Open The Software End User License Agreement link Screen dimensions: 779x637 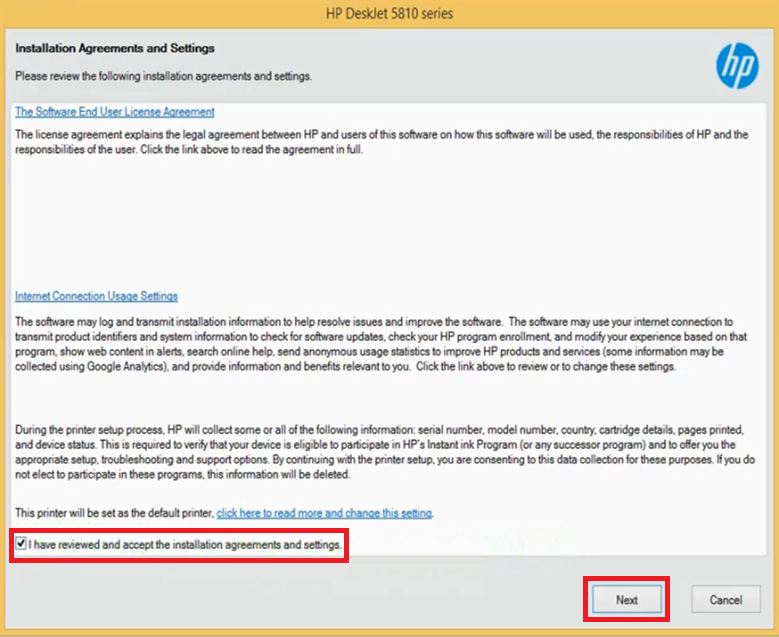pyautogui.click(x=115, y=112)
